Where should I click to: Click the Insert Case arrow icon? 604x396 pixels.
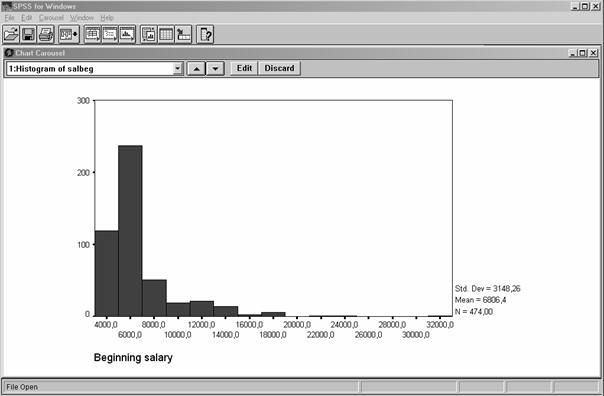(183, 34)
